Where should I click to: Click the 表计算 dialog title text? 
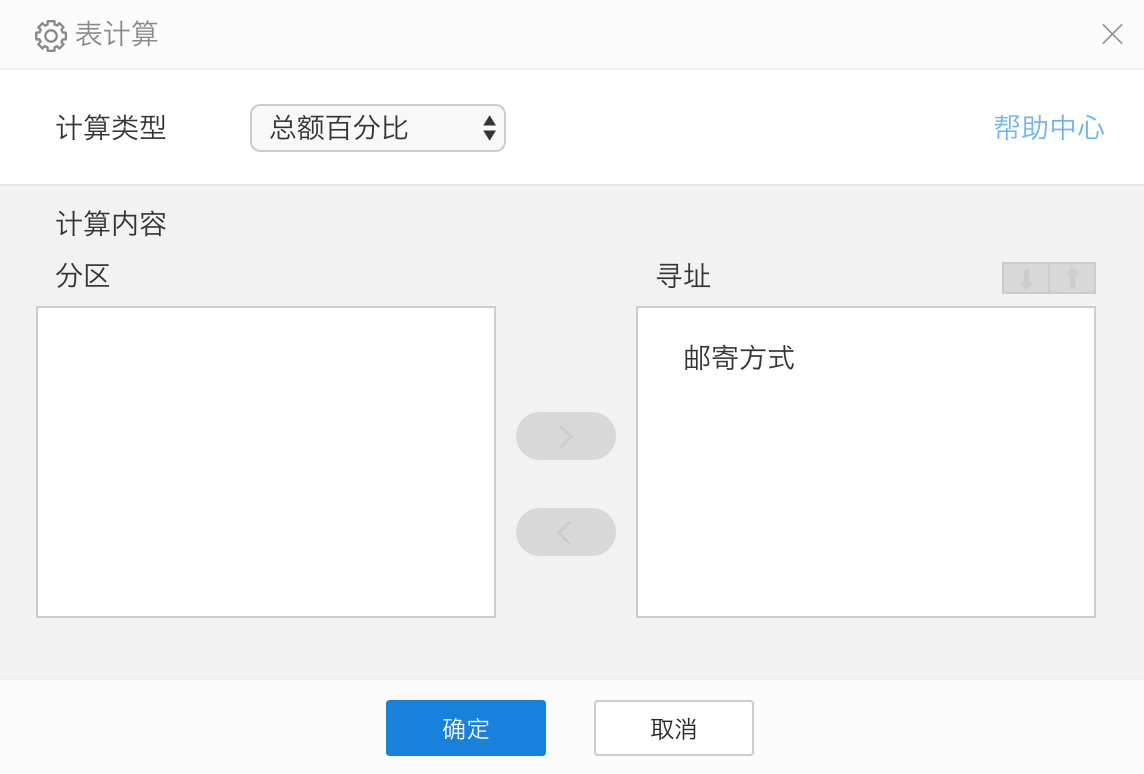pyautogui.click(x=117, y=34)
